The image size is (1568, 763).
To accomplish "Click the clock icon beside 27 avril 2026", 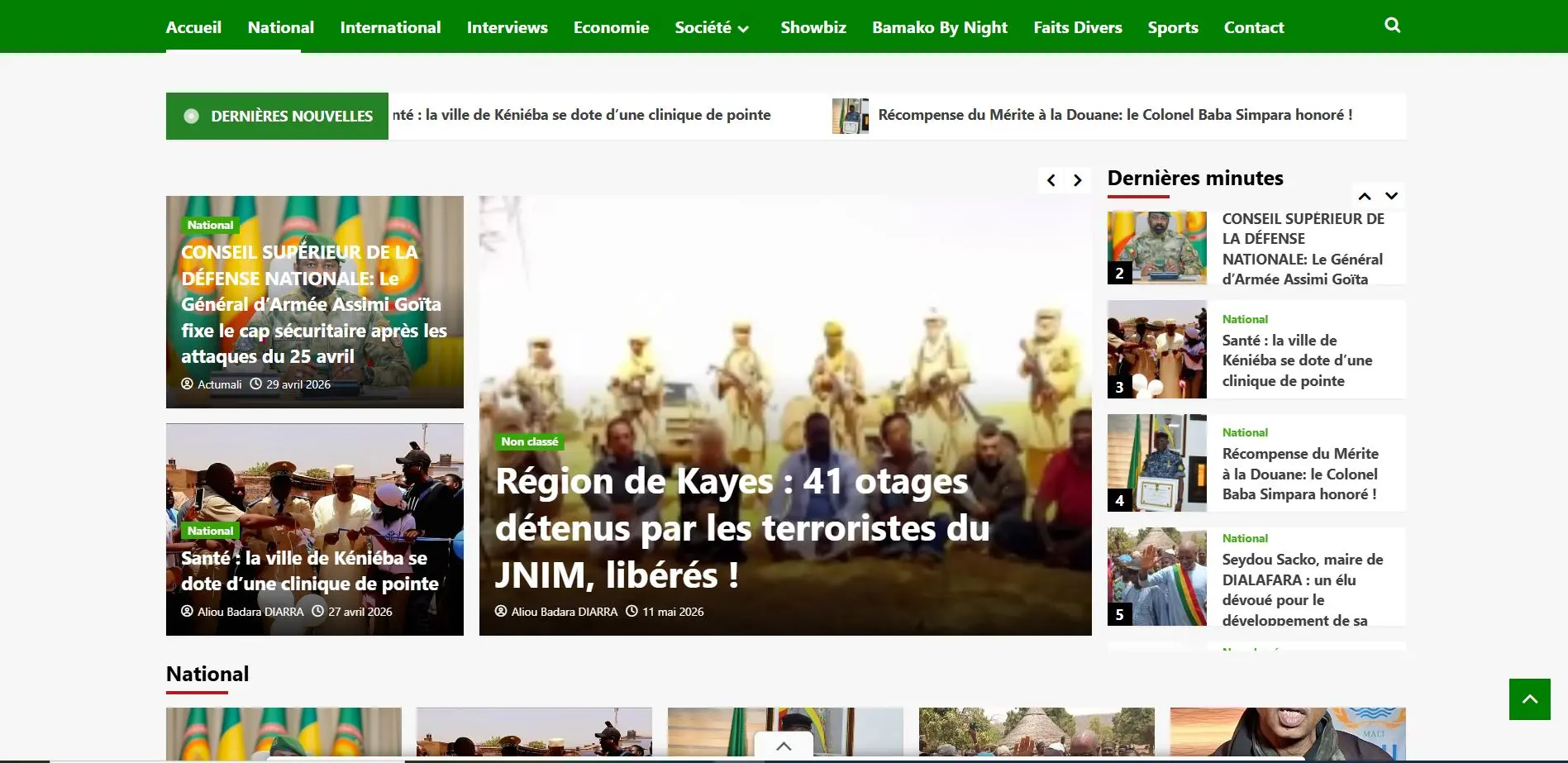I will (x=317, y=612).
